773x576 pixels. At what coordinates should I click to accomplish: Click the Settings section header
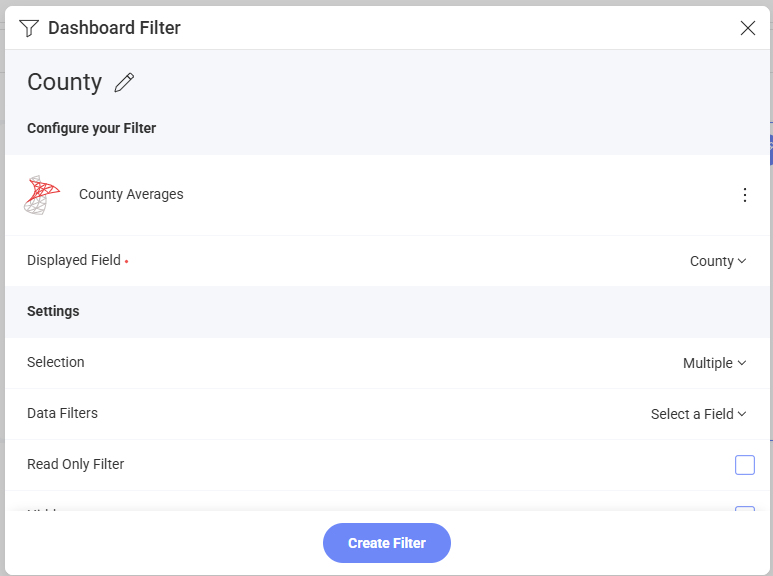coord(53,311)
